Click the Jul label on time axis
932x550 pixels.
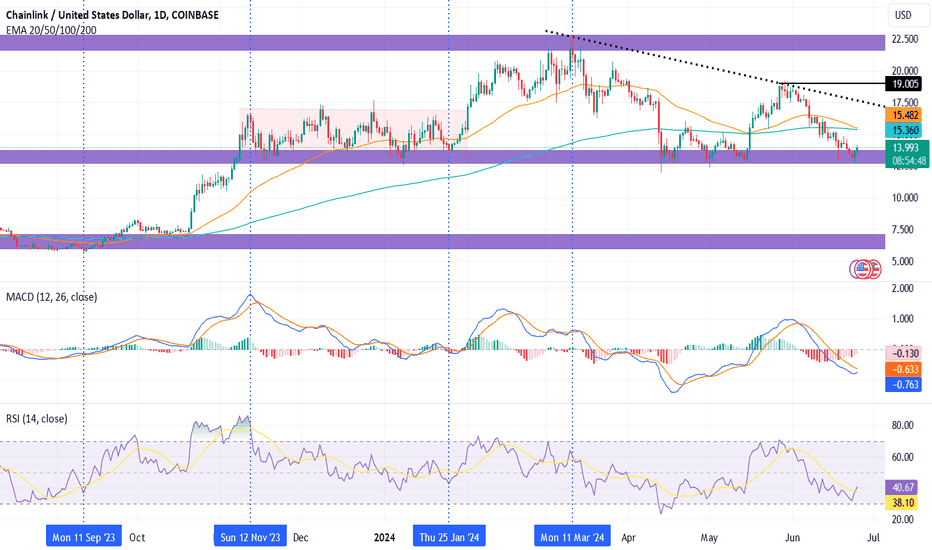point(874,538)
